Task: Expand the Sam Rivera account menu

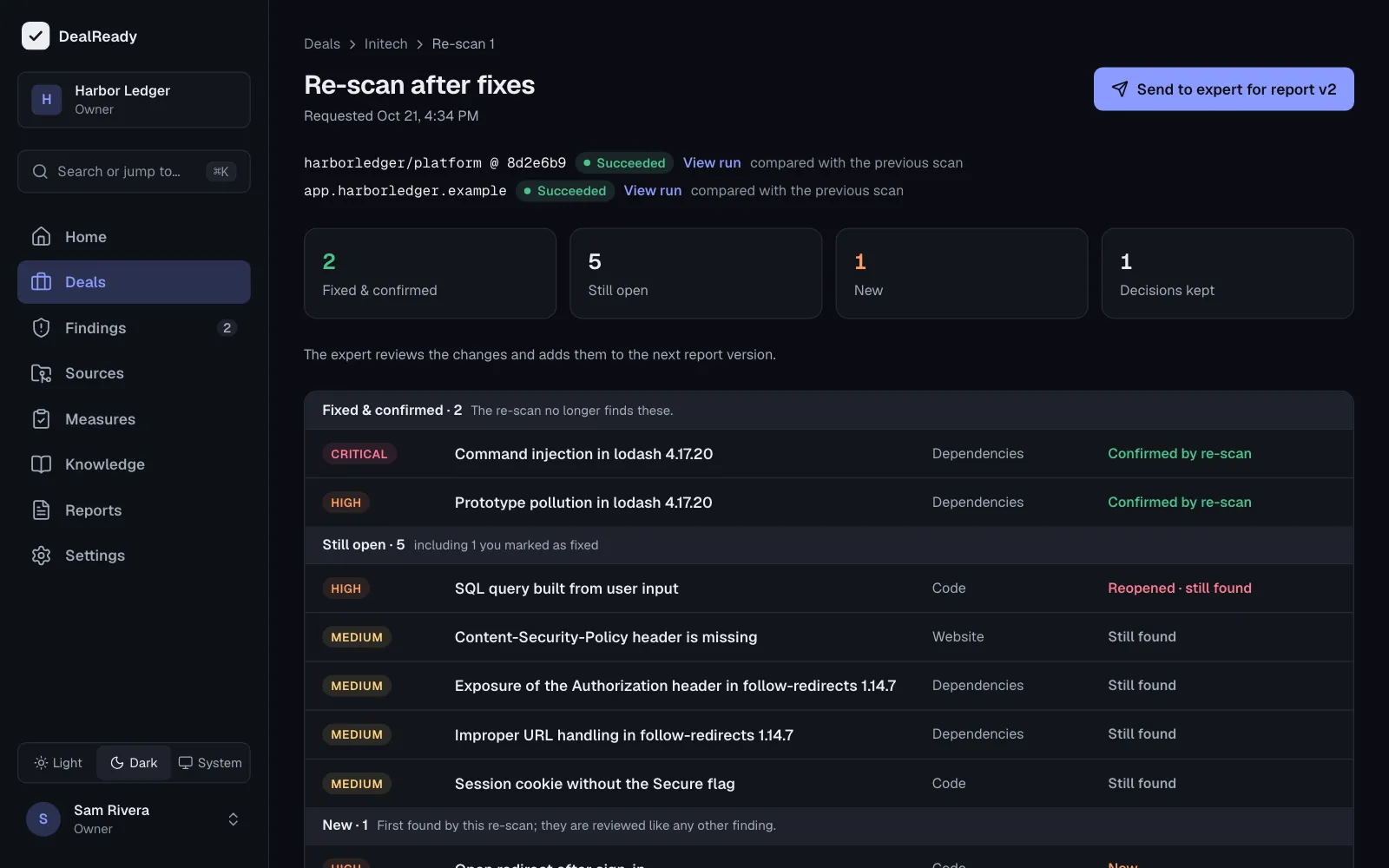Action: point(134,819)
